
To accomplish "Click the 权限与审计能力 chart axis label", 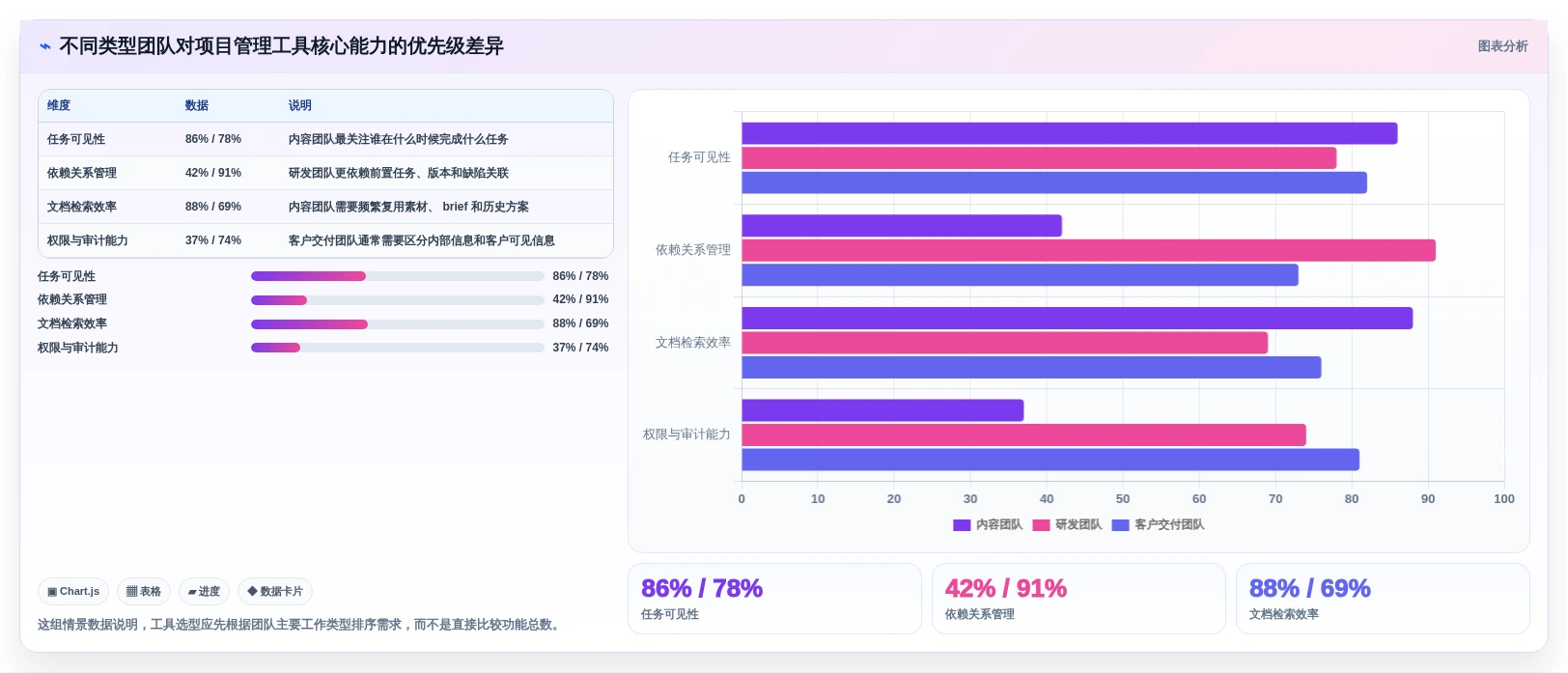I will tap(686, 435).
